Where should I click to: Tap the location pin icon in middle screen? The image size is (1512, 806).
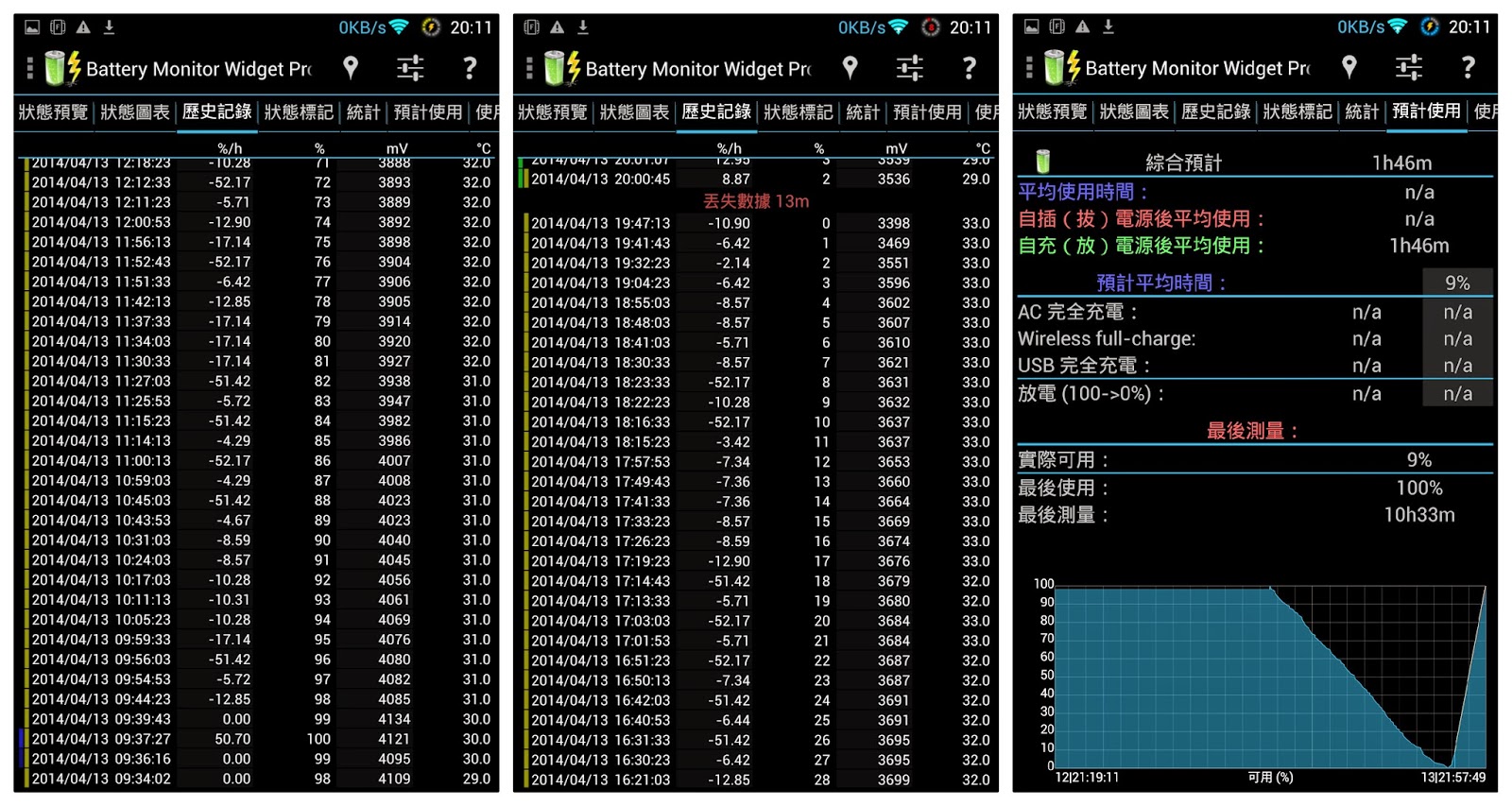click(x=850, y=67)
